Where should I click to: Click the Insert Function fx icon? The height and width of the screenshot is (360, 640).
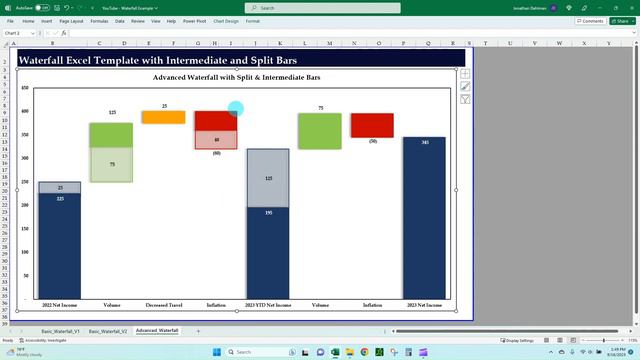(64, 33)
